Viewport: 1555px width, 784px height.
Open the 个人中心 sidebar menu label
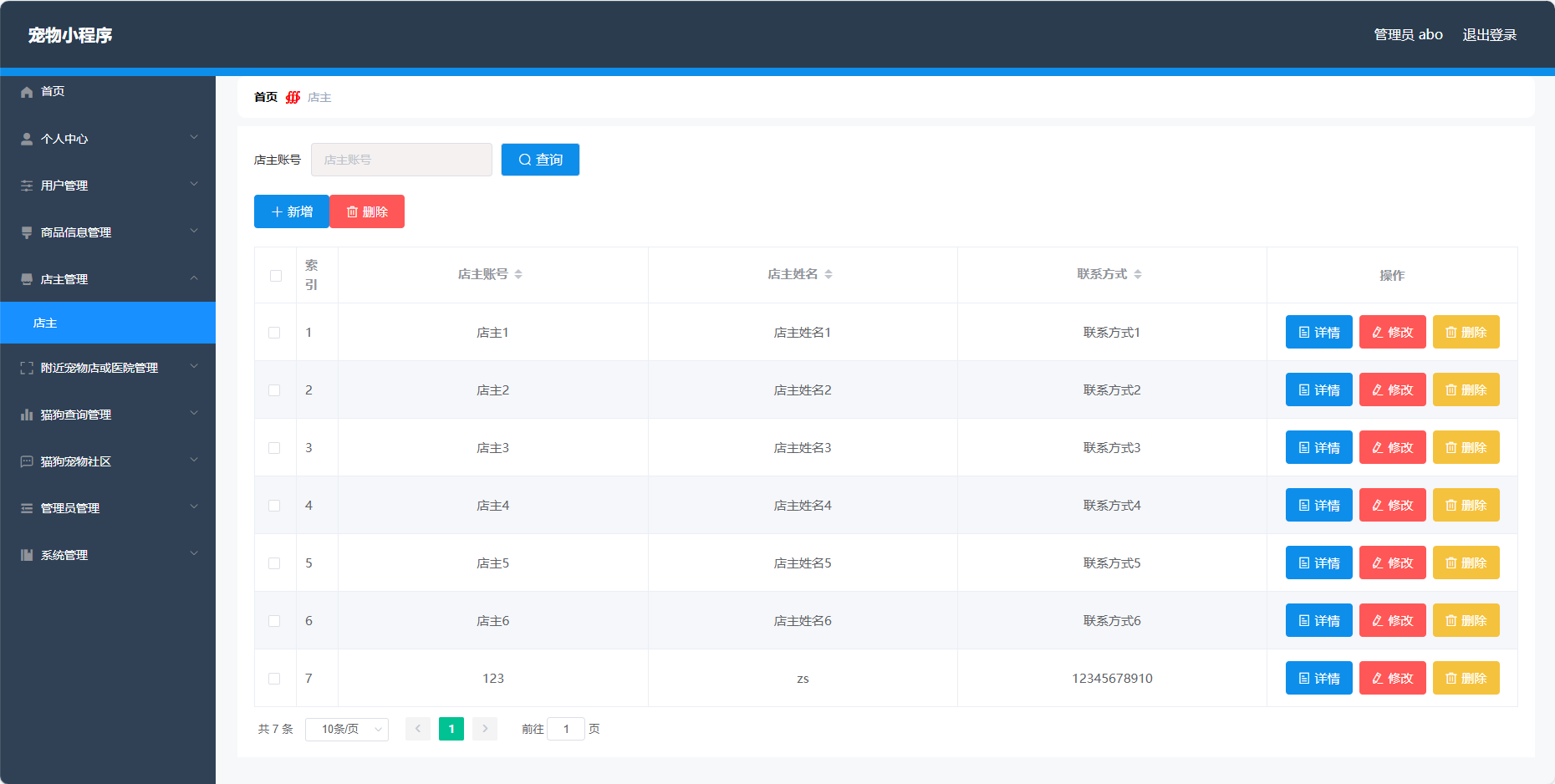coord(64,139)
